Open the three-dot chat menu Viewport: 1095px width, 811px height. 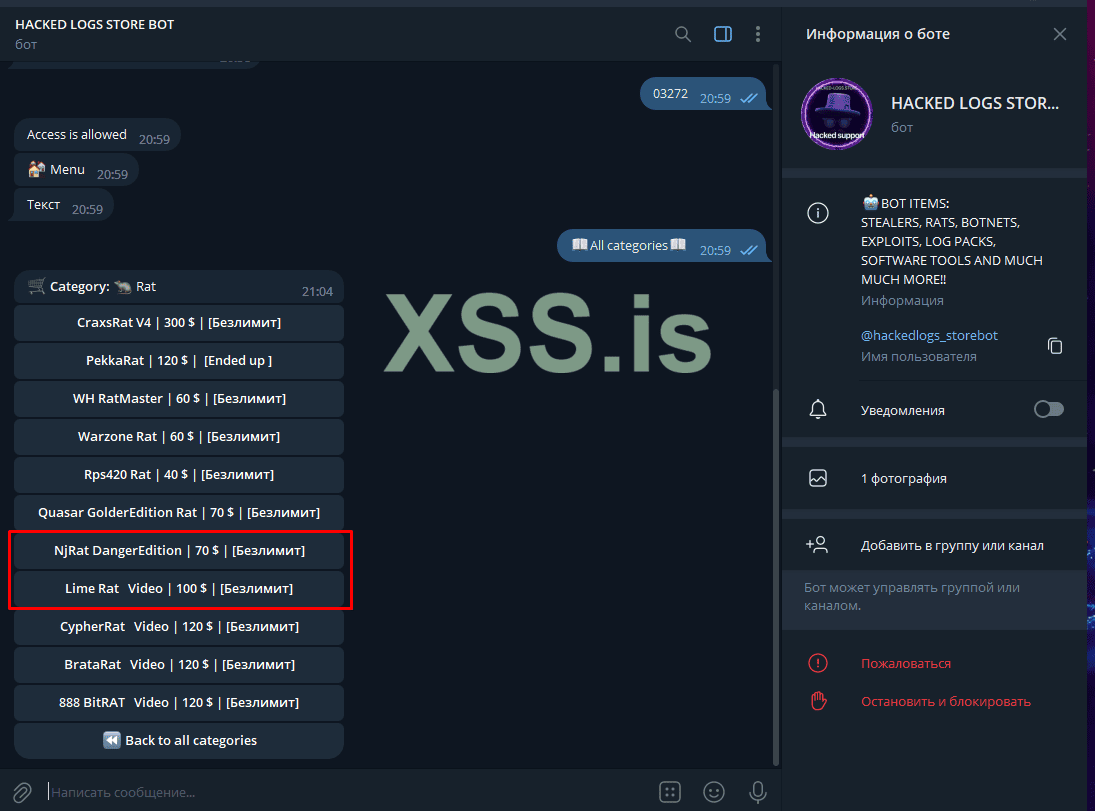coord(758,34)
